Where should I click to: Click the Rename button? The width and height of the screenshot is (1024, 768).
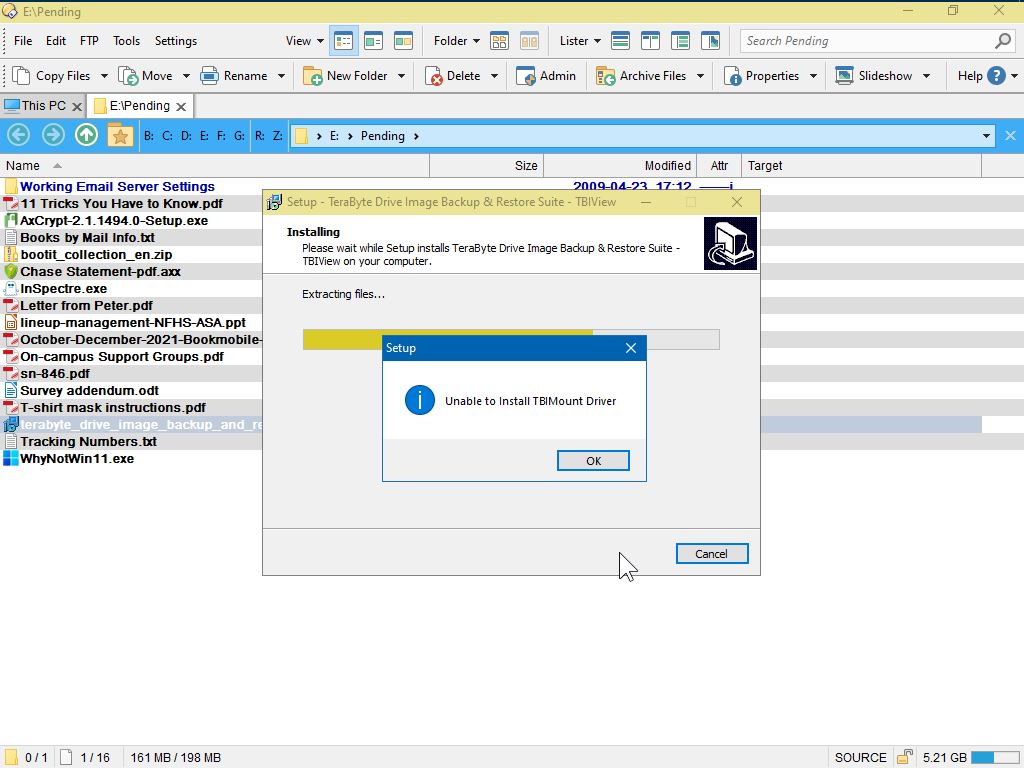234,76
